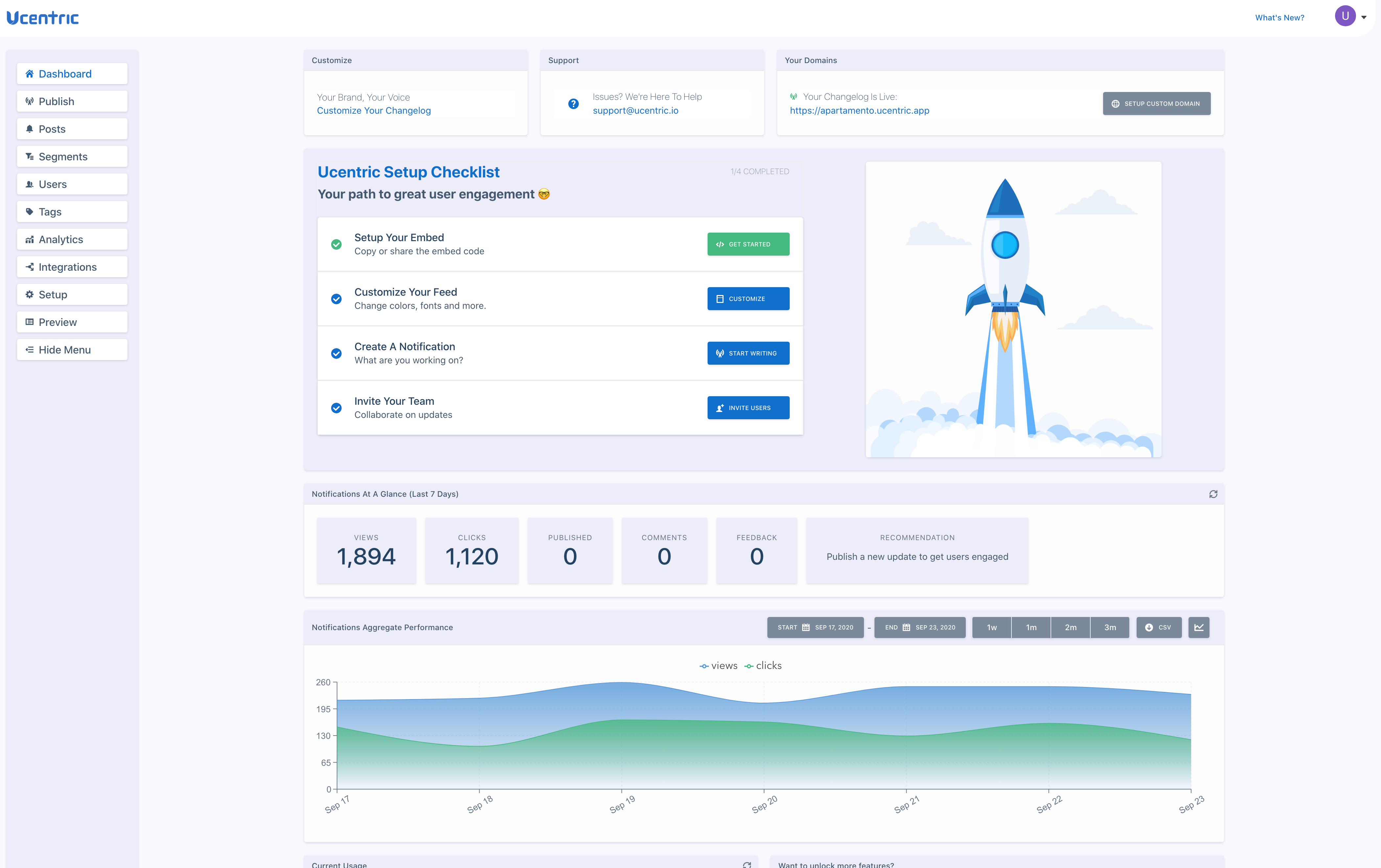Expand the user account dropdown arrow
The width and height of the screenshot is (1381, 868).
click(x=1364, y=17)
